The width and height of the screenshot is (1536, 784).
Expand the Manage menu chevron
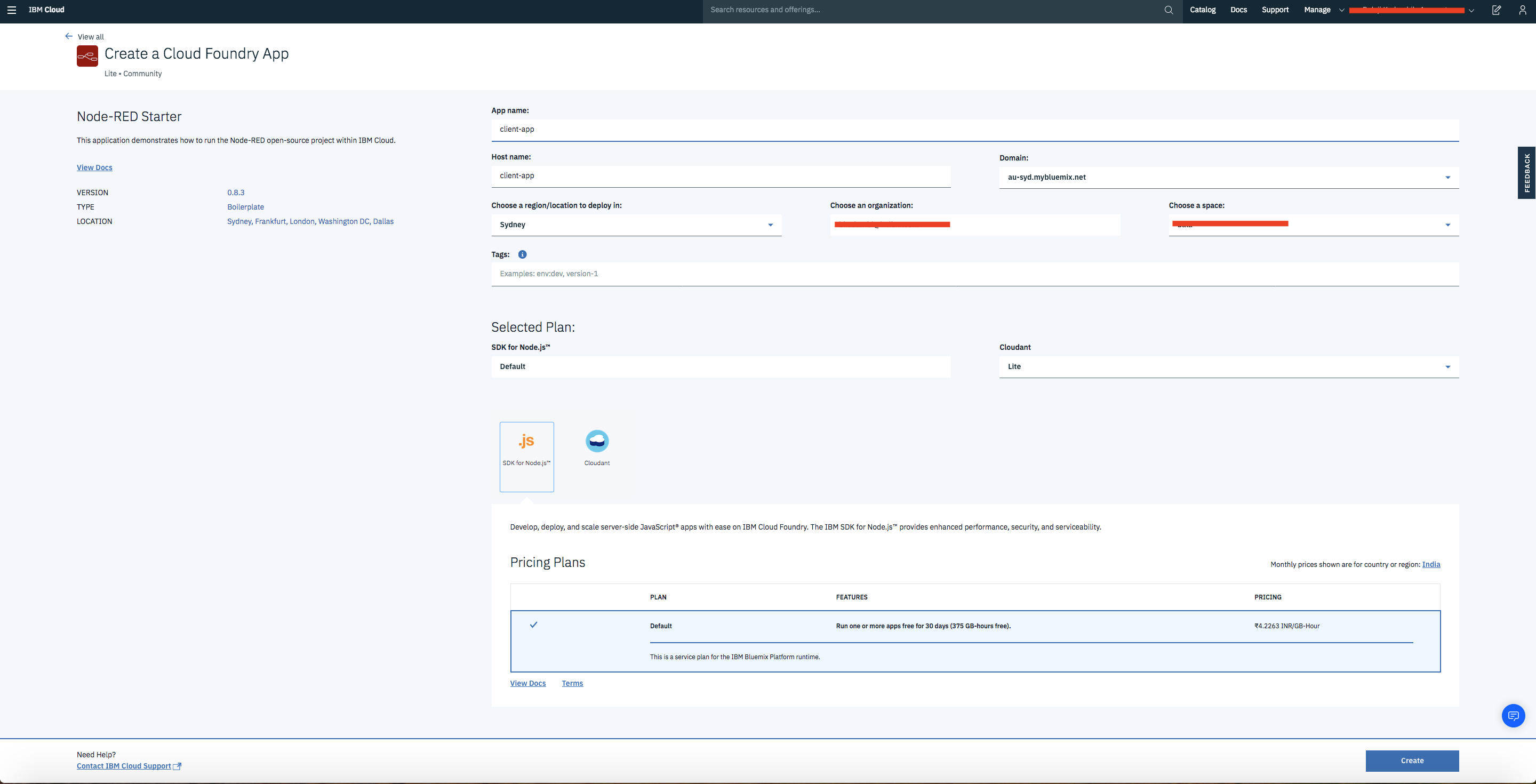1342,10
